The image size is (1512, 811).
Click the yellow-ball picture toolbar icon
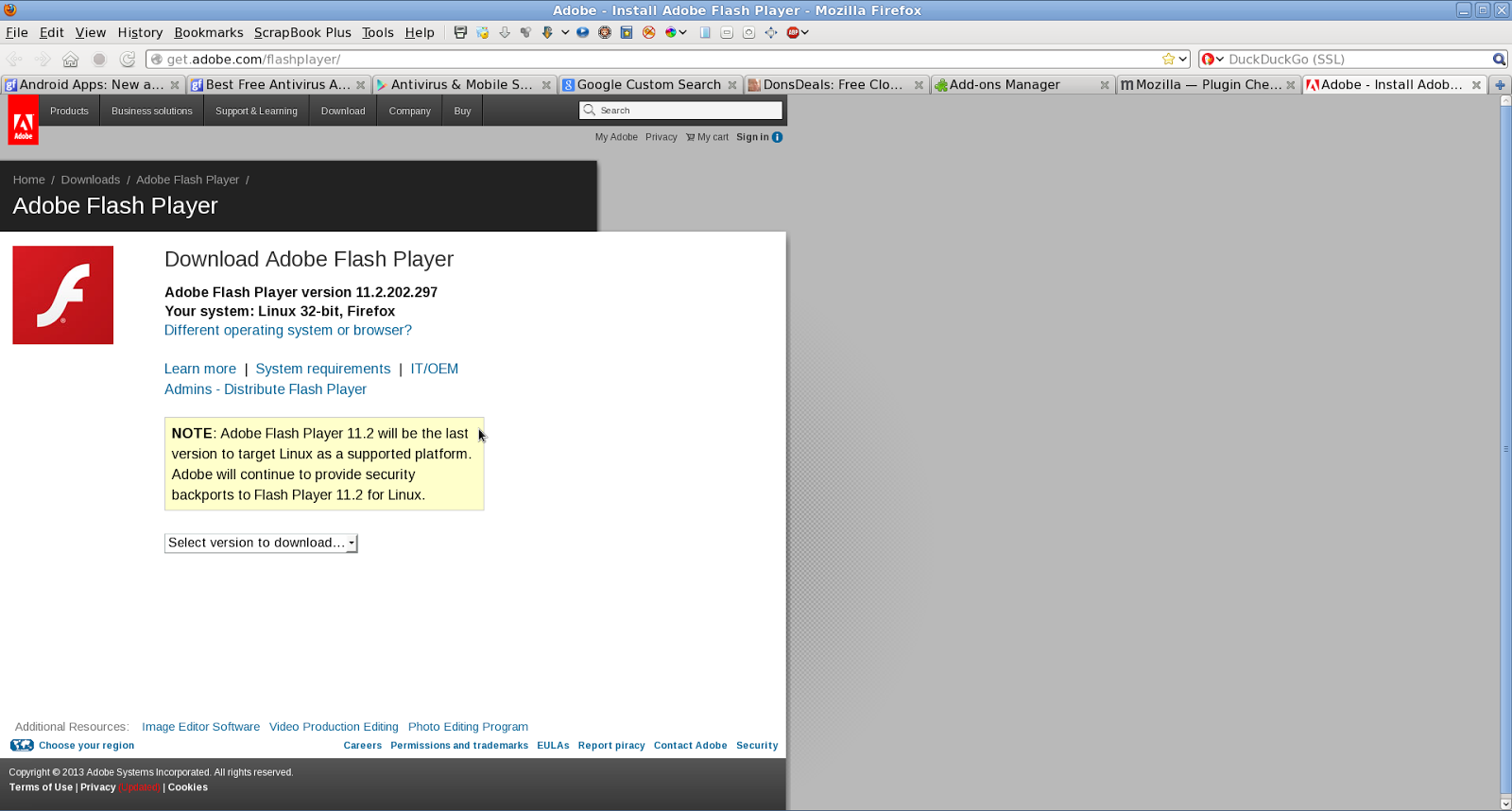(x=483, y=32)
